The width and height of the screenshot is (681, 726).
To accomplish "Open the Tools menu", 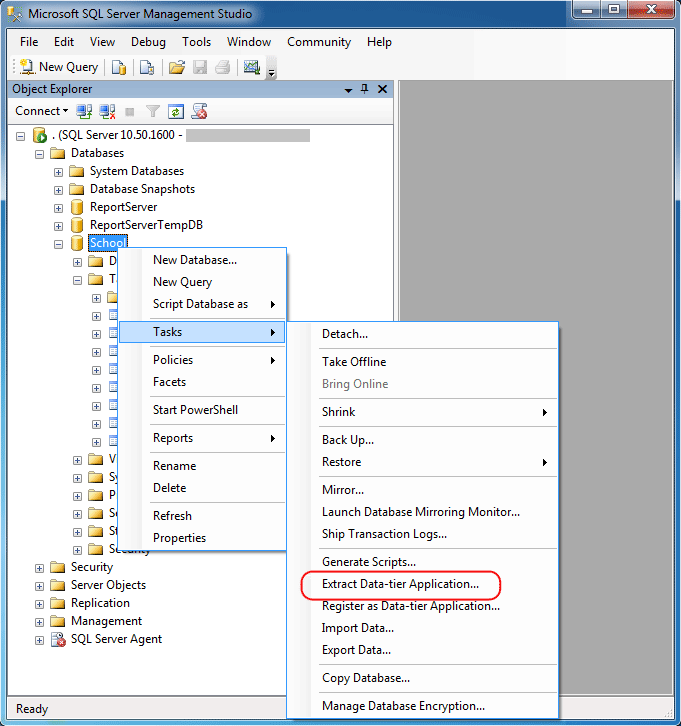I will point(196,42).
